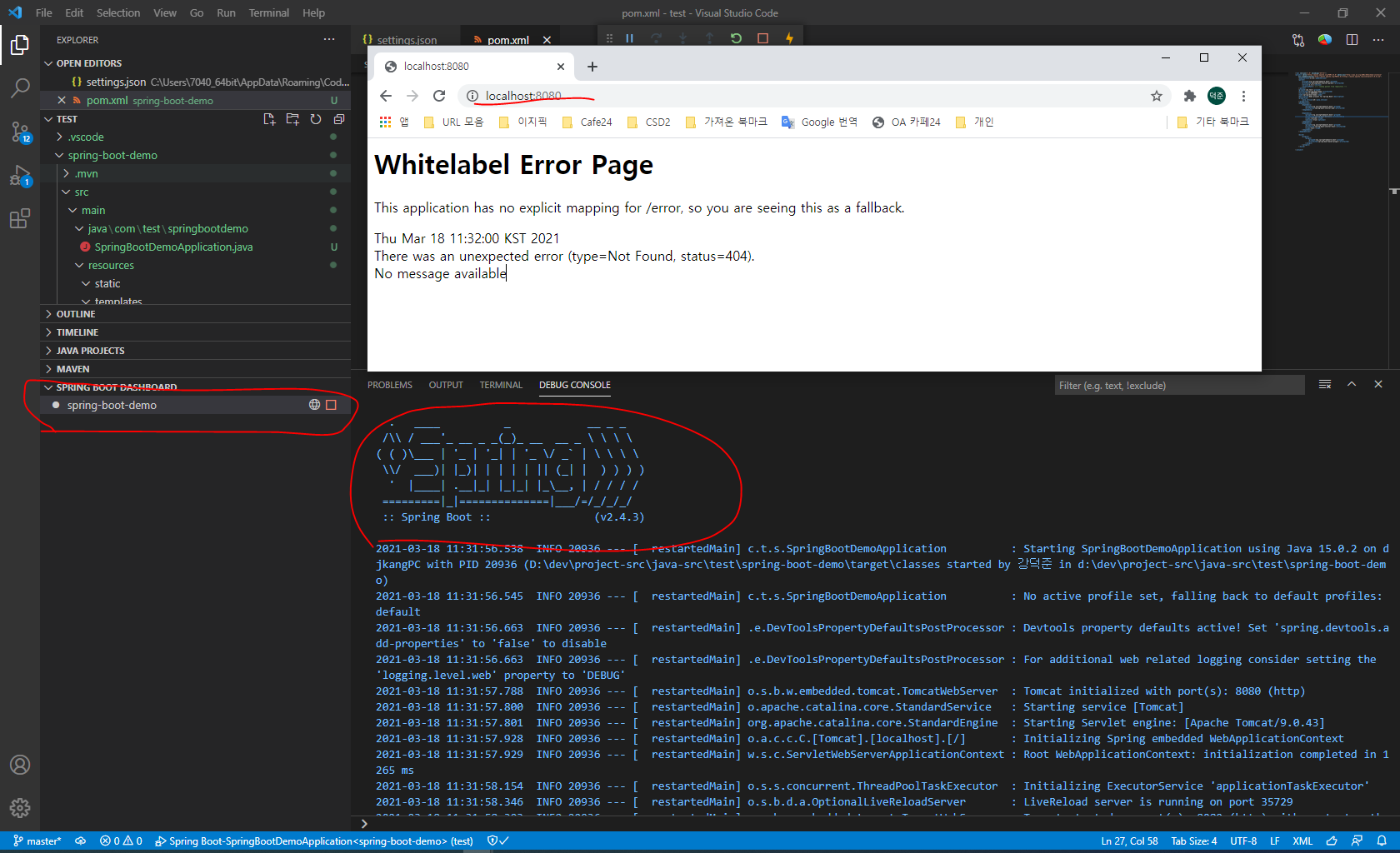This screenshot has height=853, width=1400.
Task: Split the editor to the right
Action: [x=1352, y=39]
